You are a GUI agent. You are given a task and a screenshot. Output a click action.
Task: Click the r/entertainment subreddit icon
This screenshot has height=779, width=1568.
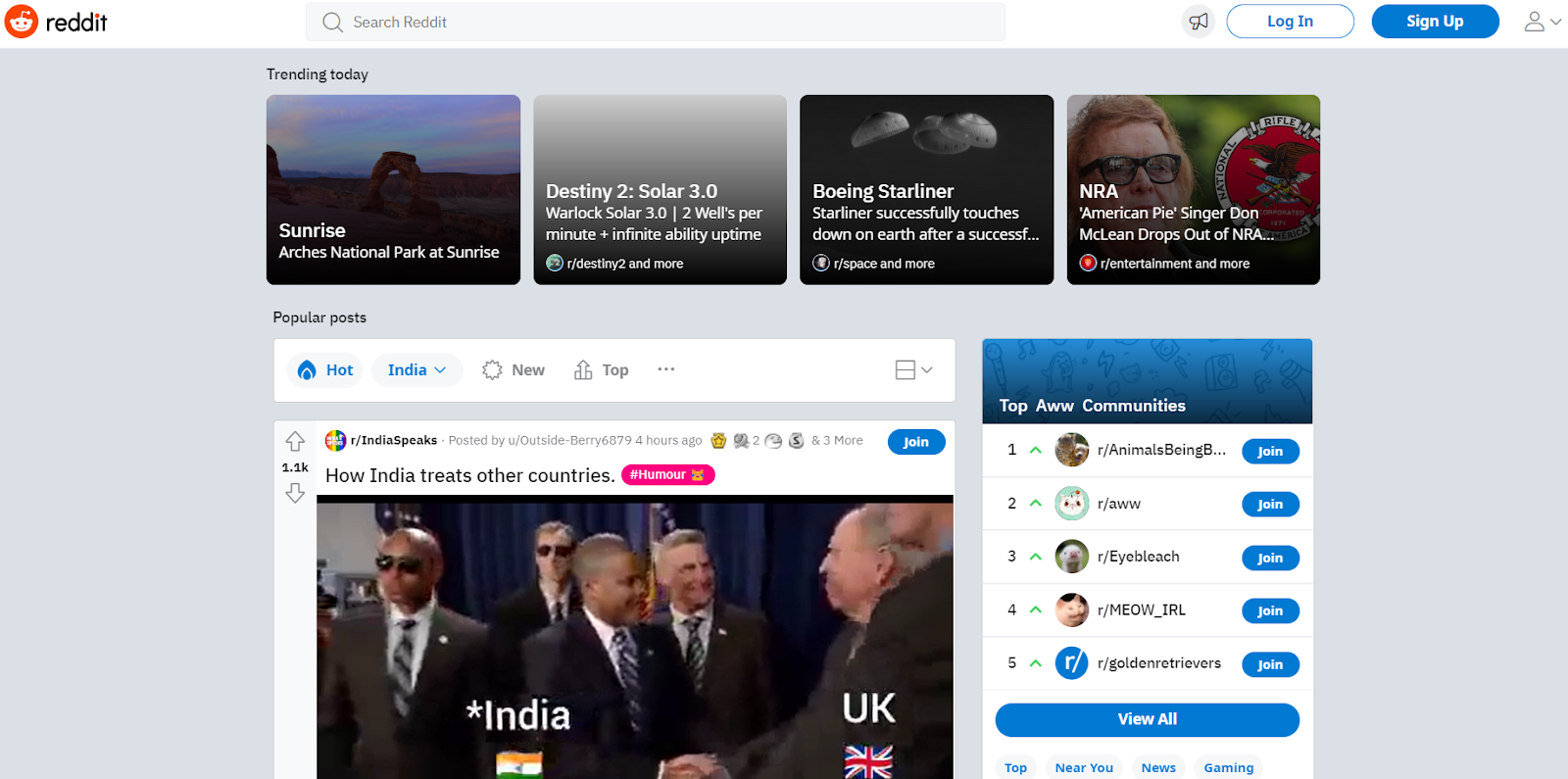tap(1088, 263)
